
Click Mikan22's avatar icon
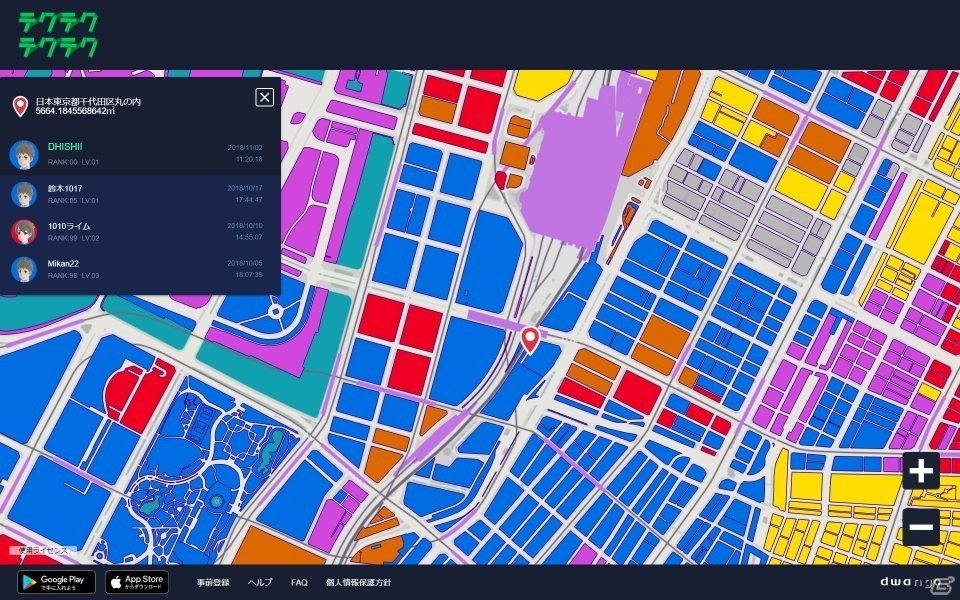pos(24,270)
